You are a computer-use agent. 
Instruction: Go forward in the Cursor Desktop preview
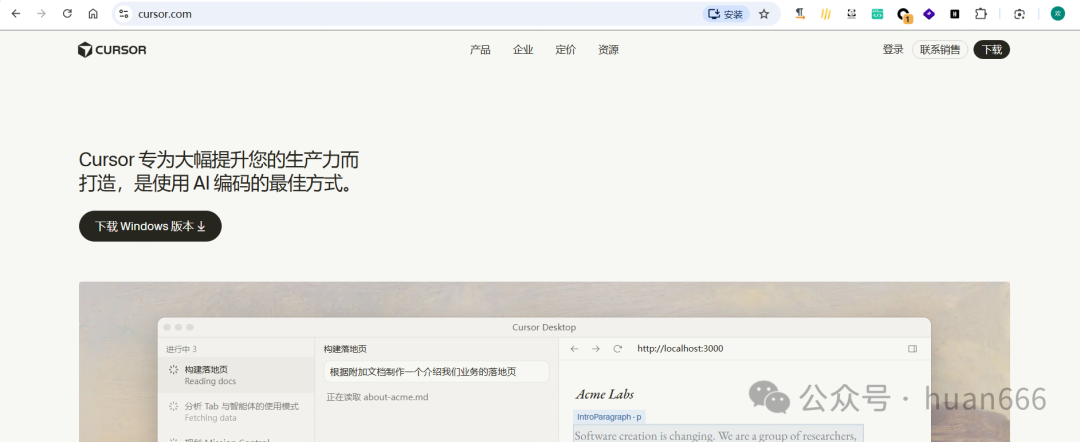(596, 349)
